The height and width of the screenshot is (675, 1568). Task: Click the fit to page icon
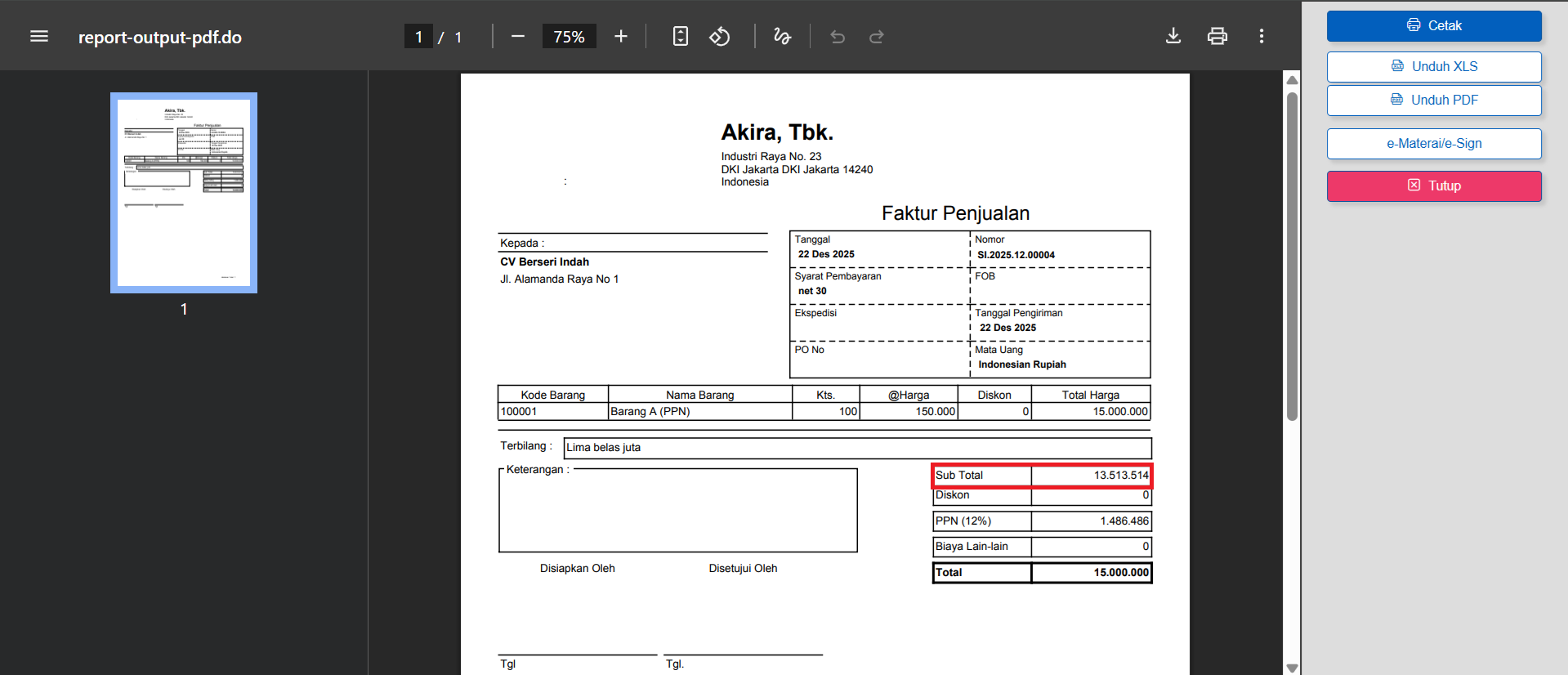tap(680, 37)
